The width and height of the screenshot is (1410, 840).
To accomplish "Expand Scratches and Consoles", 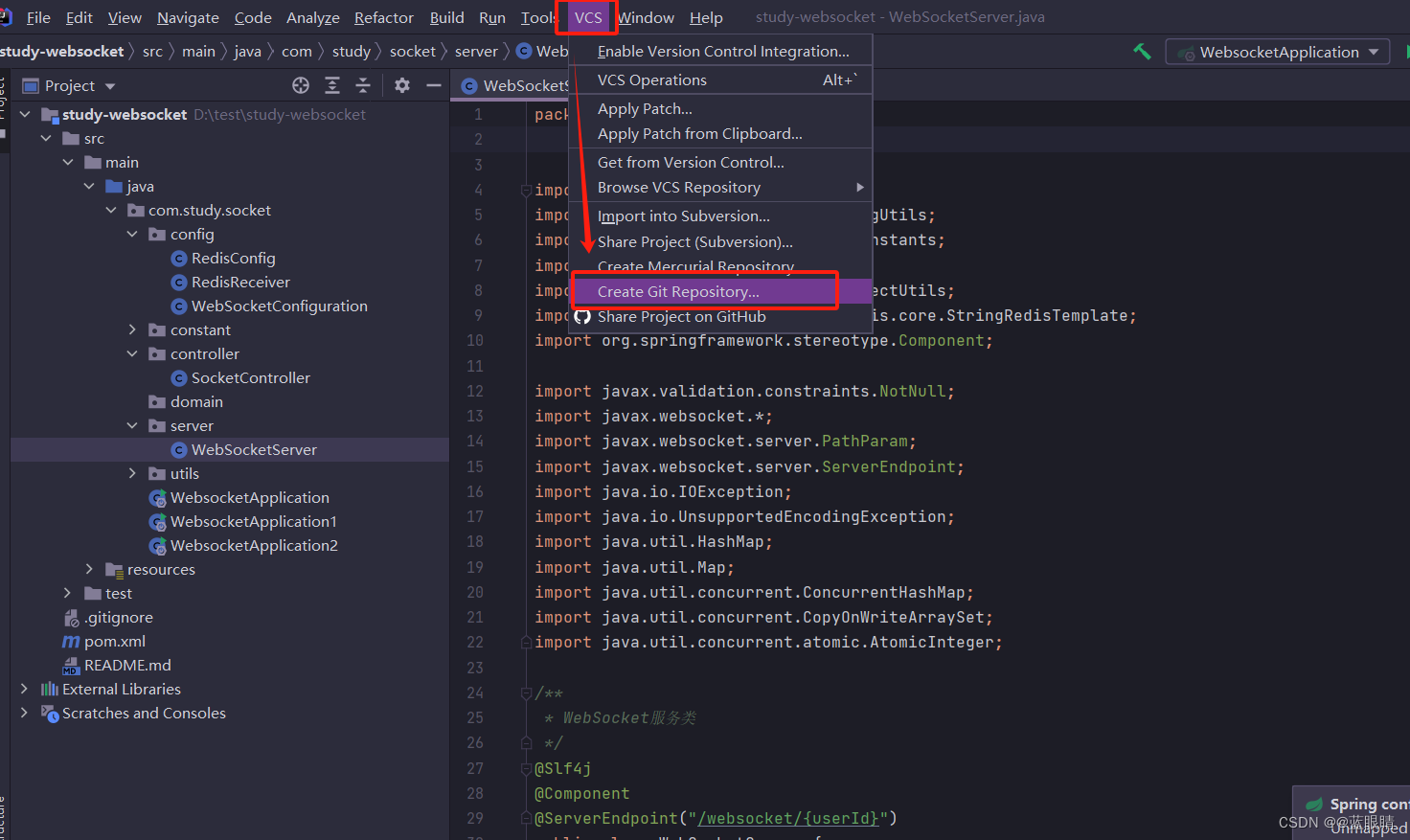I will (25, 713).
